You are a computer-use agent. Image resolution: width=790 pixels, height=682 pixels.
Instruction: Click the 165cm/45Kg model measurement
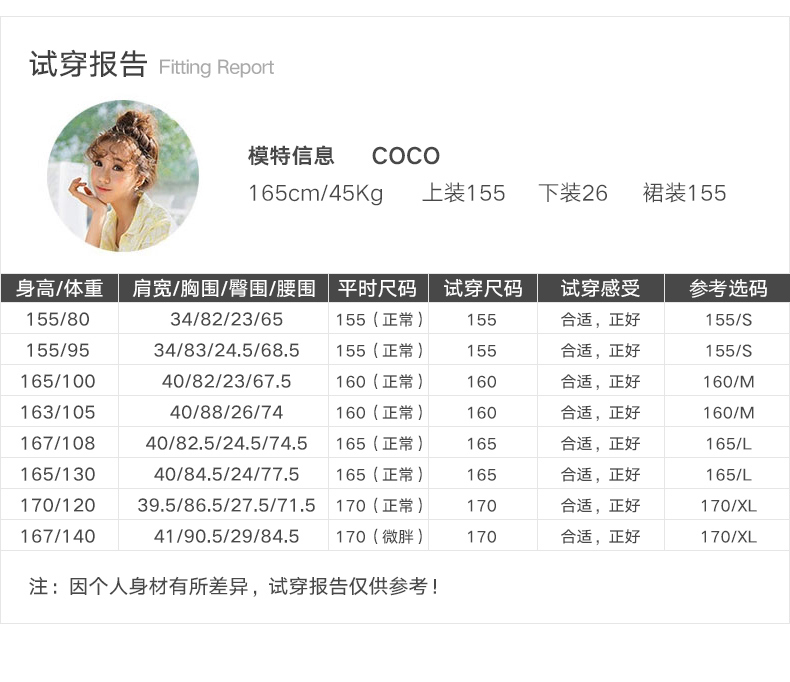pos(316,193)
